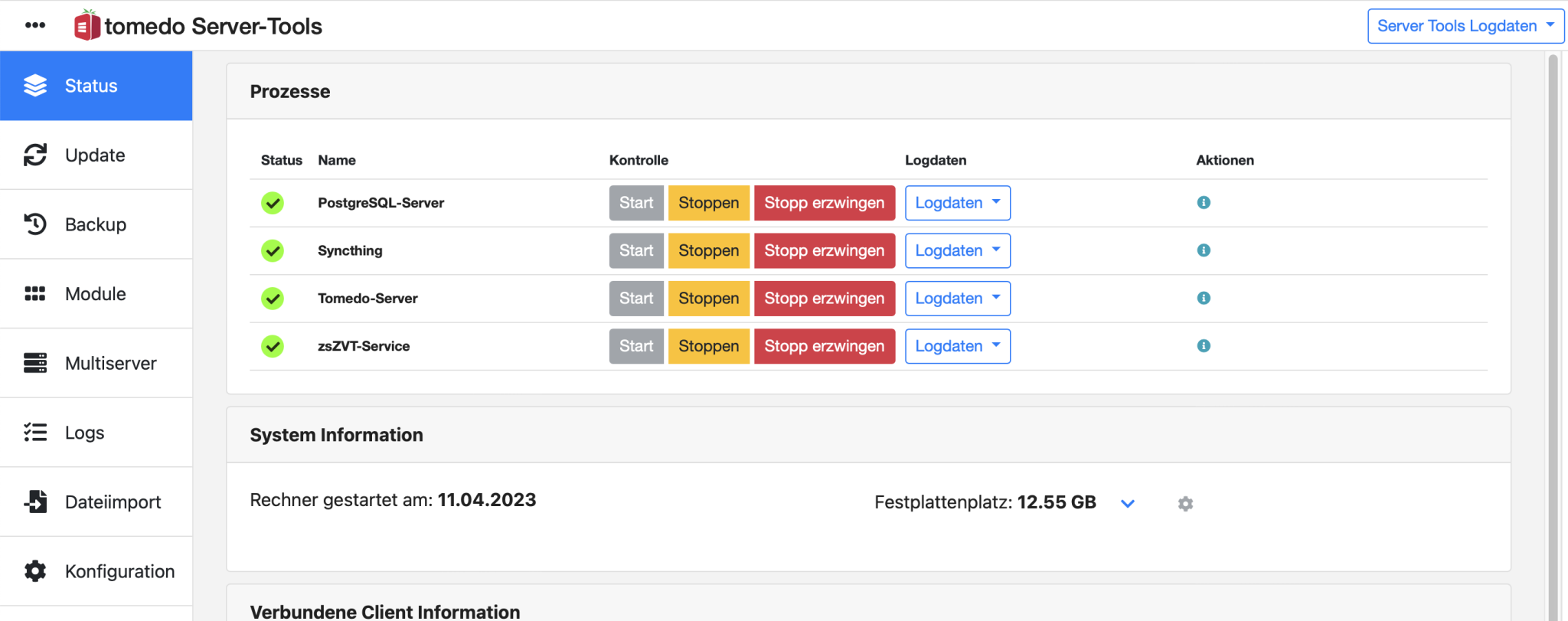Click the Backup history clock icon
Image resolution: width=1568 pixels, height=621 pixels.
[35, 224]
